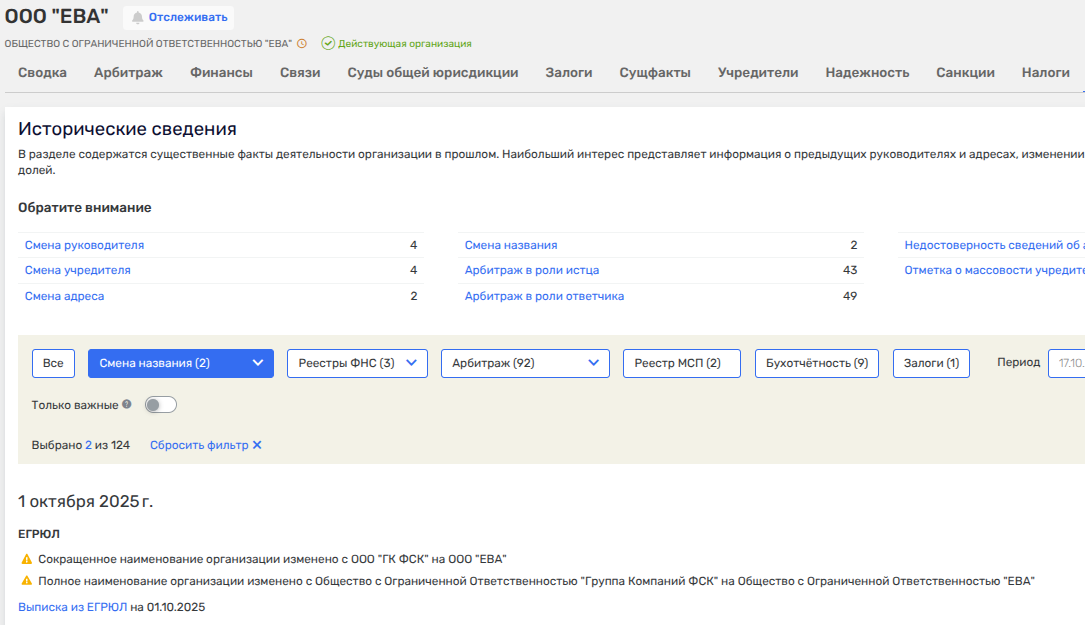The height and width of the screenshot is (625, 1085).
Task: Open the Смена руководителя link
Action: click(84, 245)
